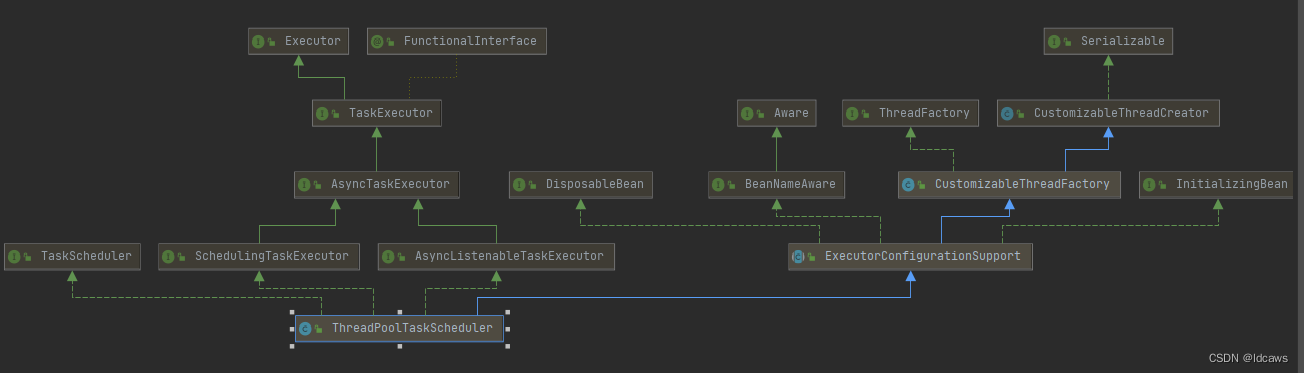Select the "Serializable" label text
Screen dimensions: 1304x373
(x=1123, y=42)
